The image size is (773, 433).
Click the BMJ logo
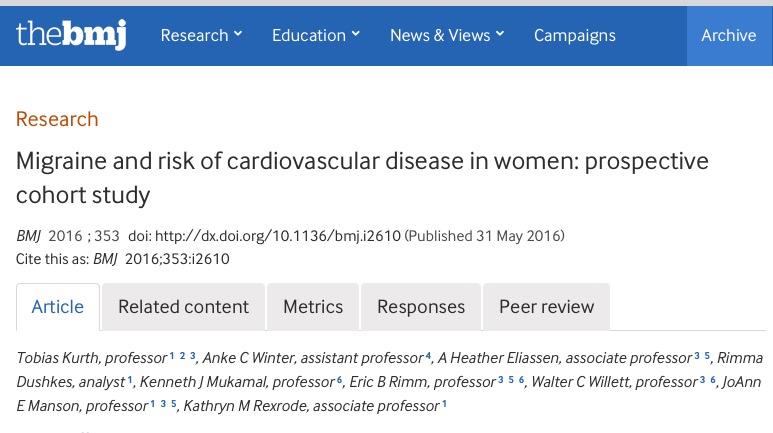71,35
